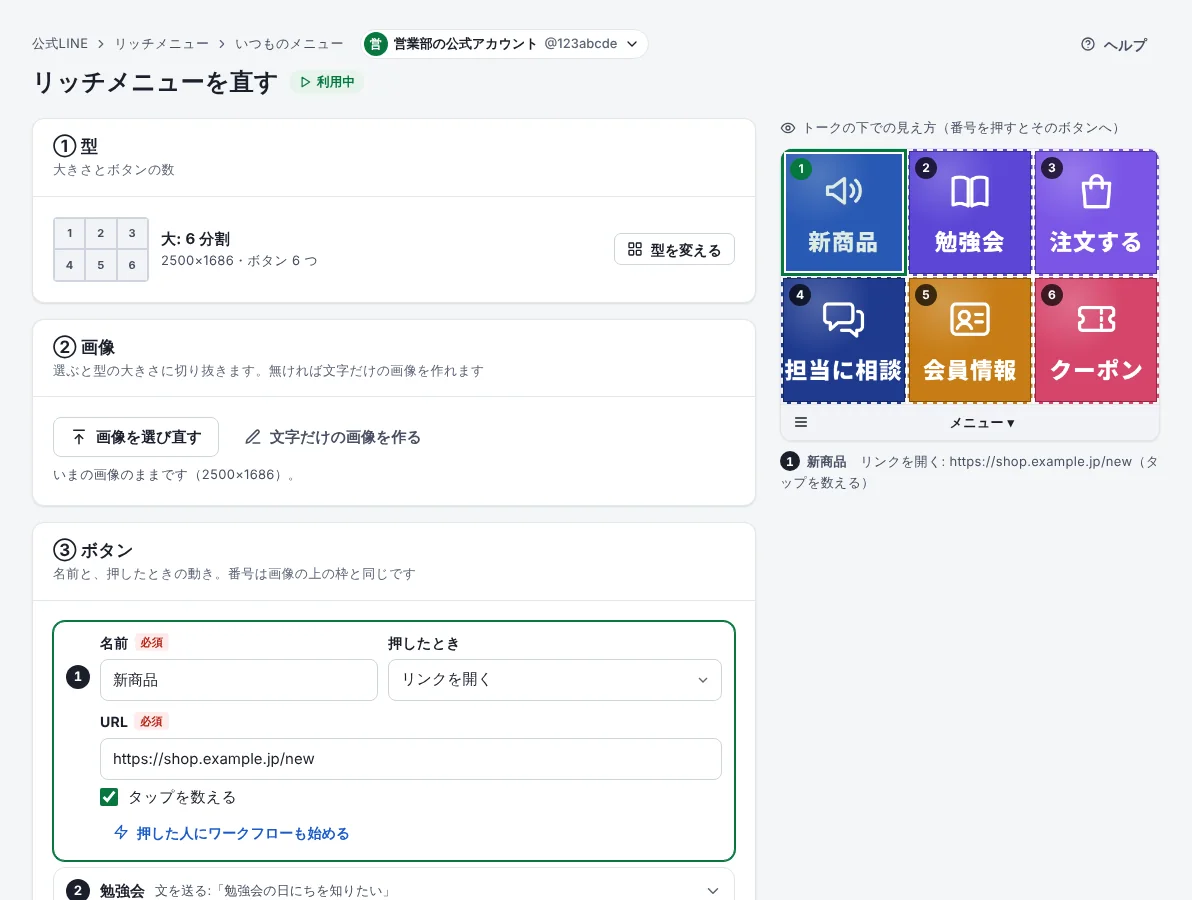Select the 会員情報 tile label in preview
The width and height of the screenshot is (1192, 900).
click(969, 370)
